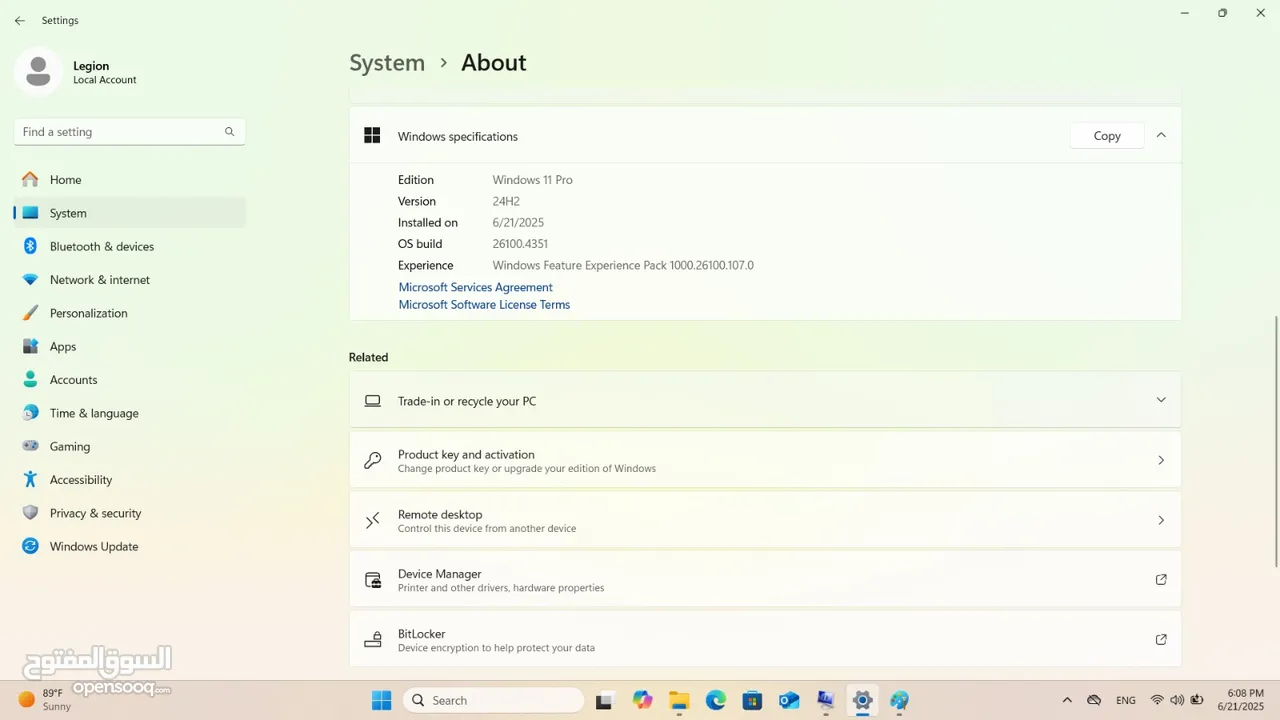Viewport: 1280px width, 720px height.
Task: Click the magnifier icon in Find a setting
Action: [229, 132]
